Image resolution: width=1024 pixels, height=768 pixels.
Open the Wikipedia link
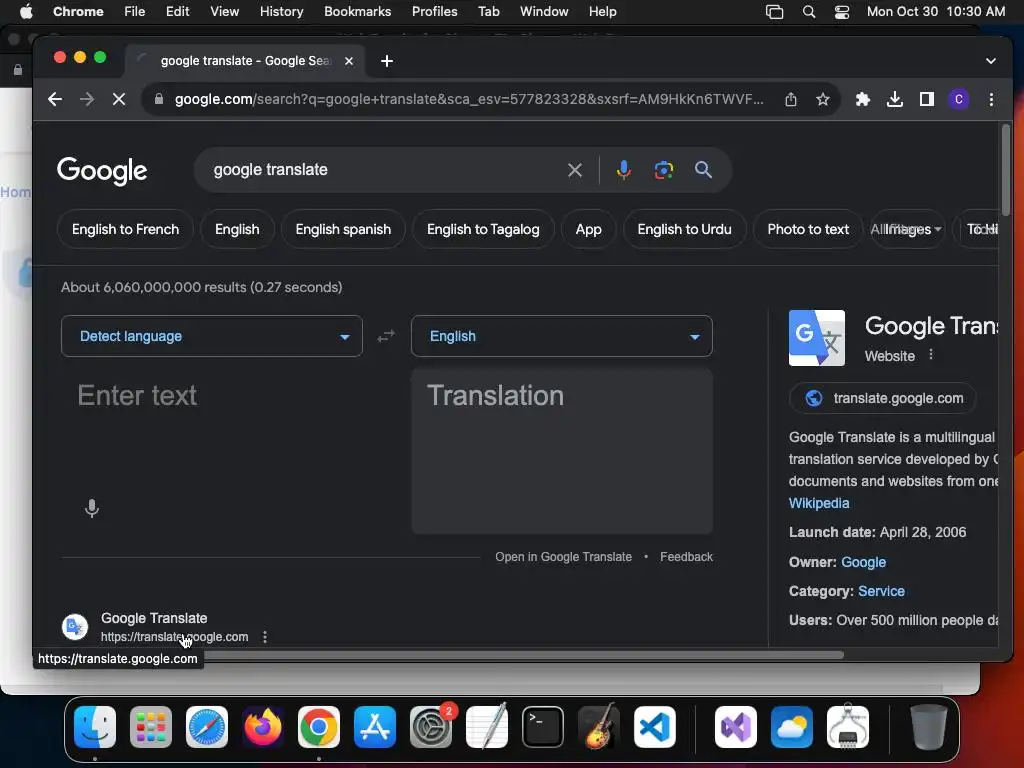coord(819,504)
